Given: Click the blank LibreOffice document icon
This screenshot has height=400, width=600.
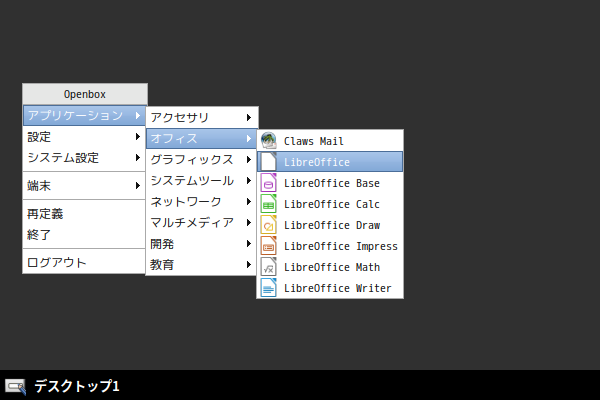Looking at the screenshot, I should click(x=269, y=162).
